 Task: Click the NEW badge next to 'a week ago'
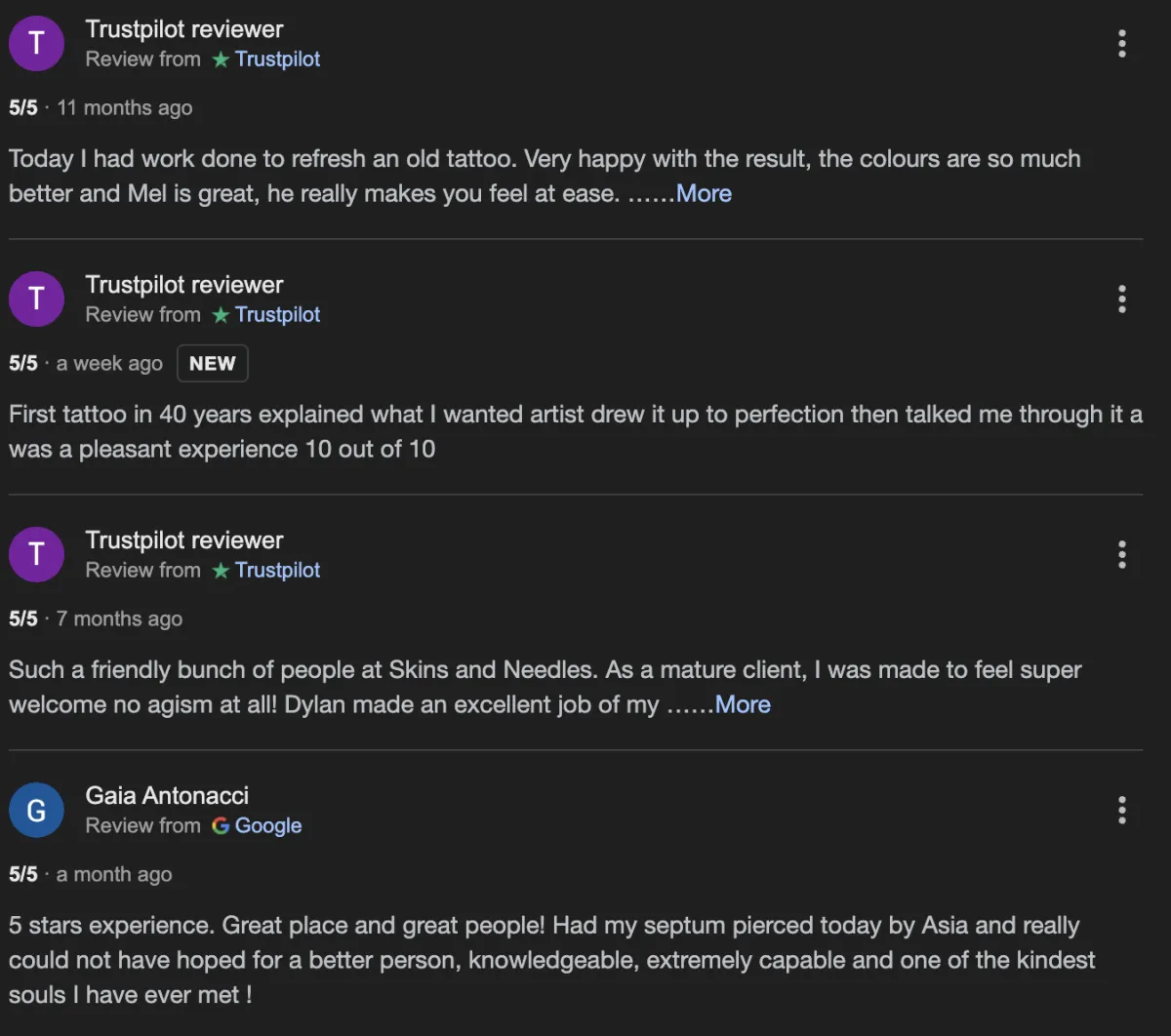pyautogui.click(x=212, y=363)
